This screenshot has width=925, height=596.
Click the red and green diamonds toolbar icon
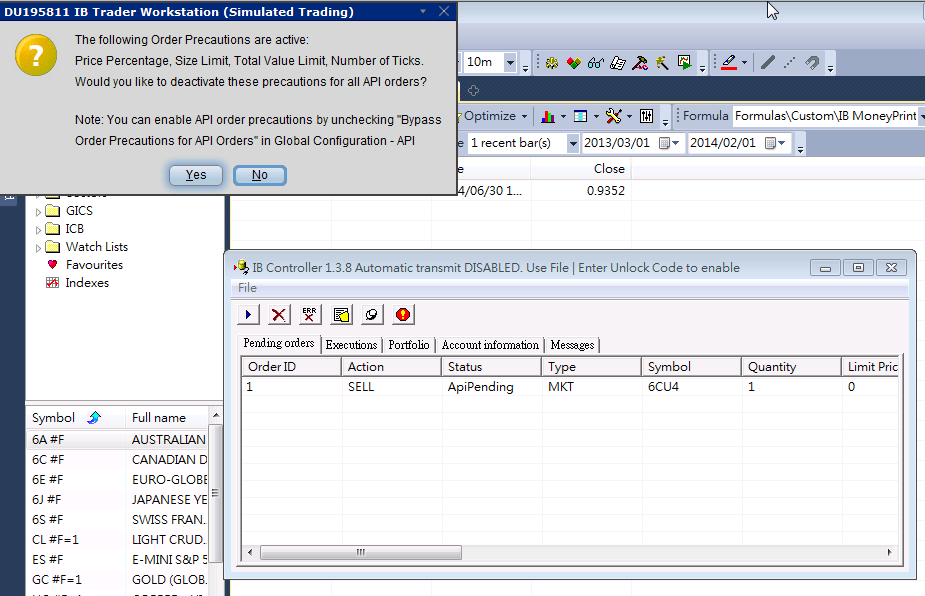coord(573,63)
